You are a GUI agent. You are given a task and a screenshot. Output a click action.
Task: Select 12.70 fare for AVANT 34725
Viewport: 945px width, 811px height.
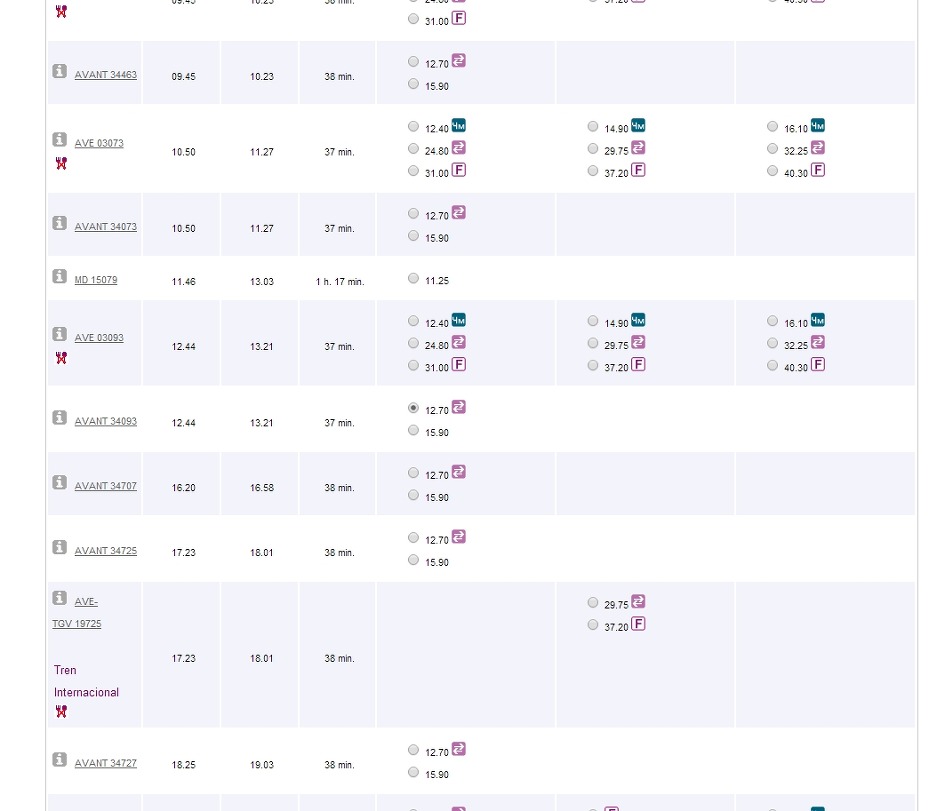(x=413, y=537)
